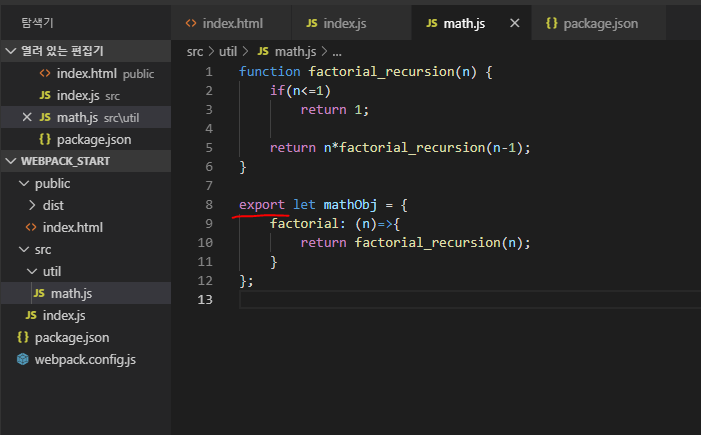701x435 pixels.
Task: Switch to the index.html tab
Action: pyautogui.click(x=232, y=23)
